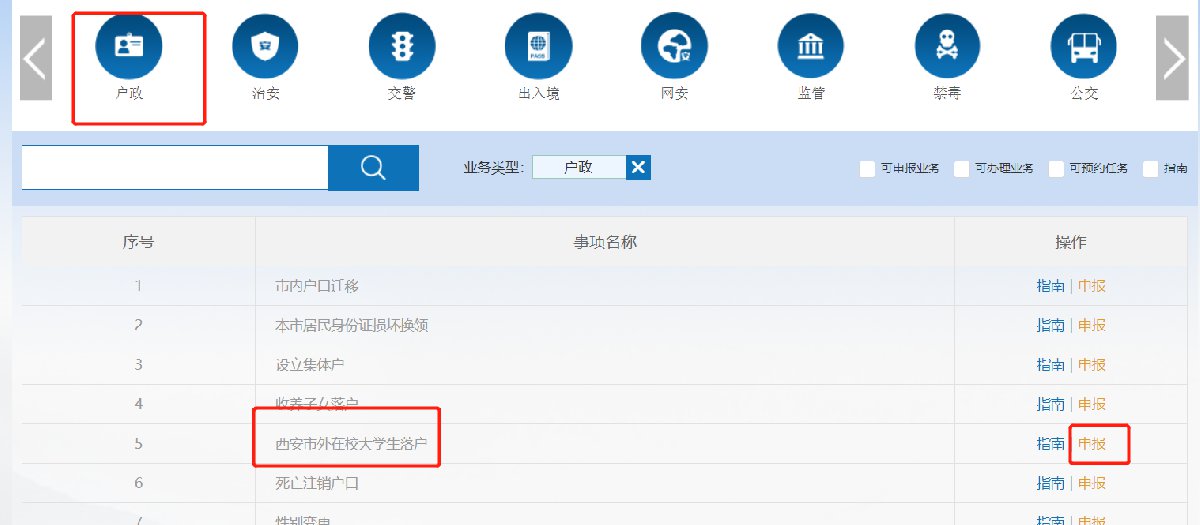Select the 交警 traffic light icon
Image resolution: width=1200 pixels, height=525 pixels.
coord(401,47)
